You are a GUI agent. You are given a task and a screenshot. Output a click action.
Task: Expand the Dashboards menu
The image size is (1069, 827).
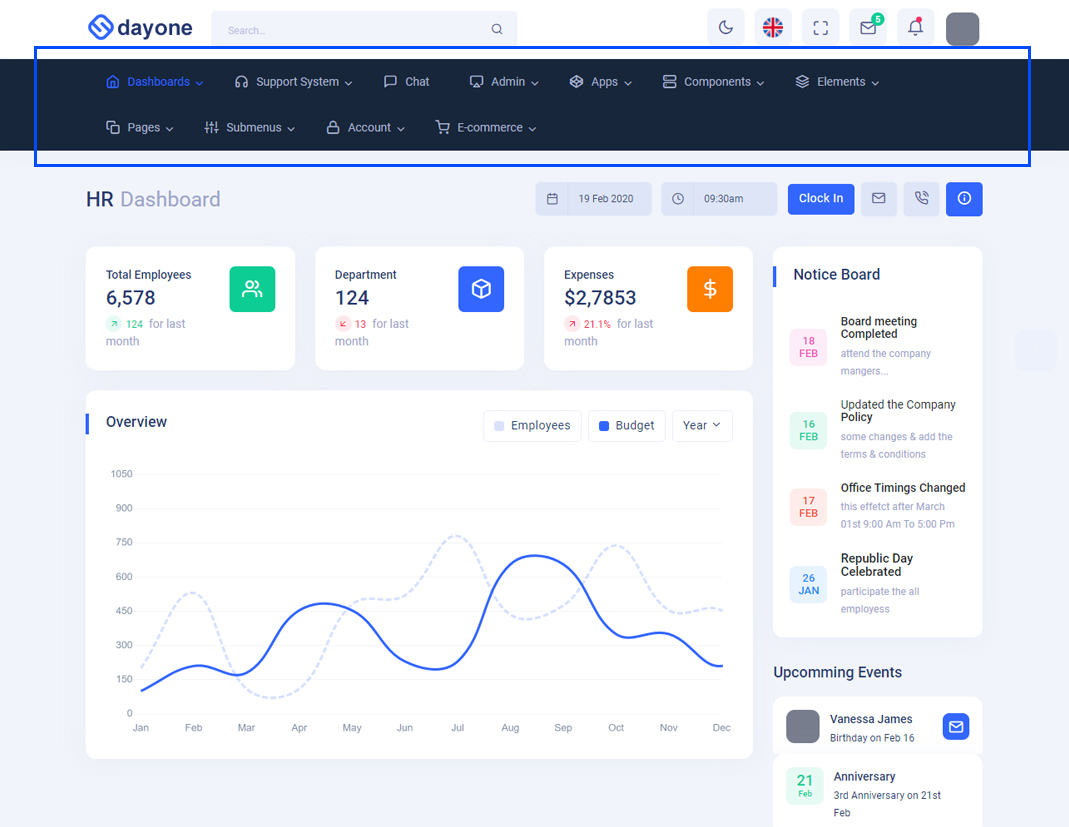[155, 82]
